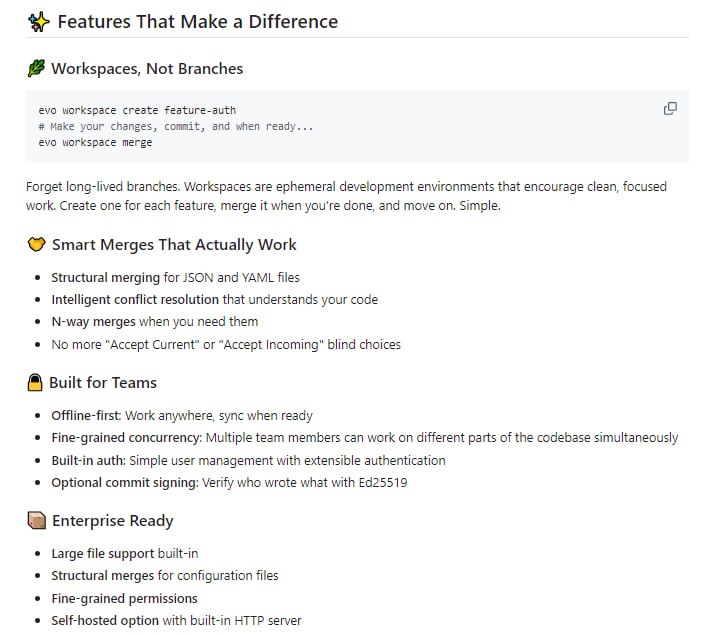Click the Features That Make a Difference heading
Screen dimensions: 705x635
click(197, 21)
